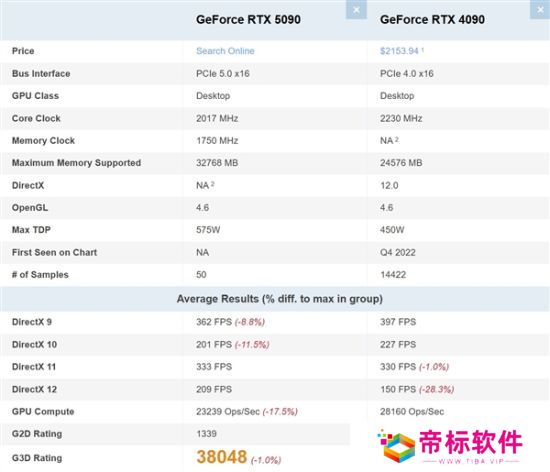Click the GPU Class row label
The height and width of the screenshot is (472, 550).
[35, 96]
